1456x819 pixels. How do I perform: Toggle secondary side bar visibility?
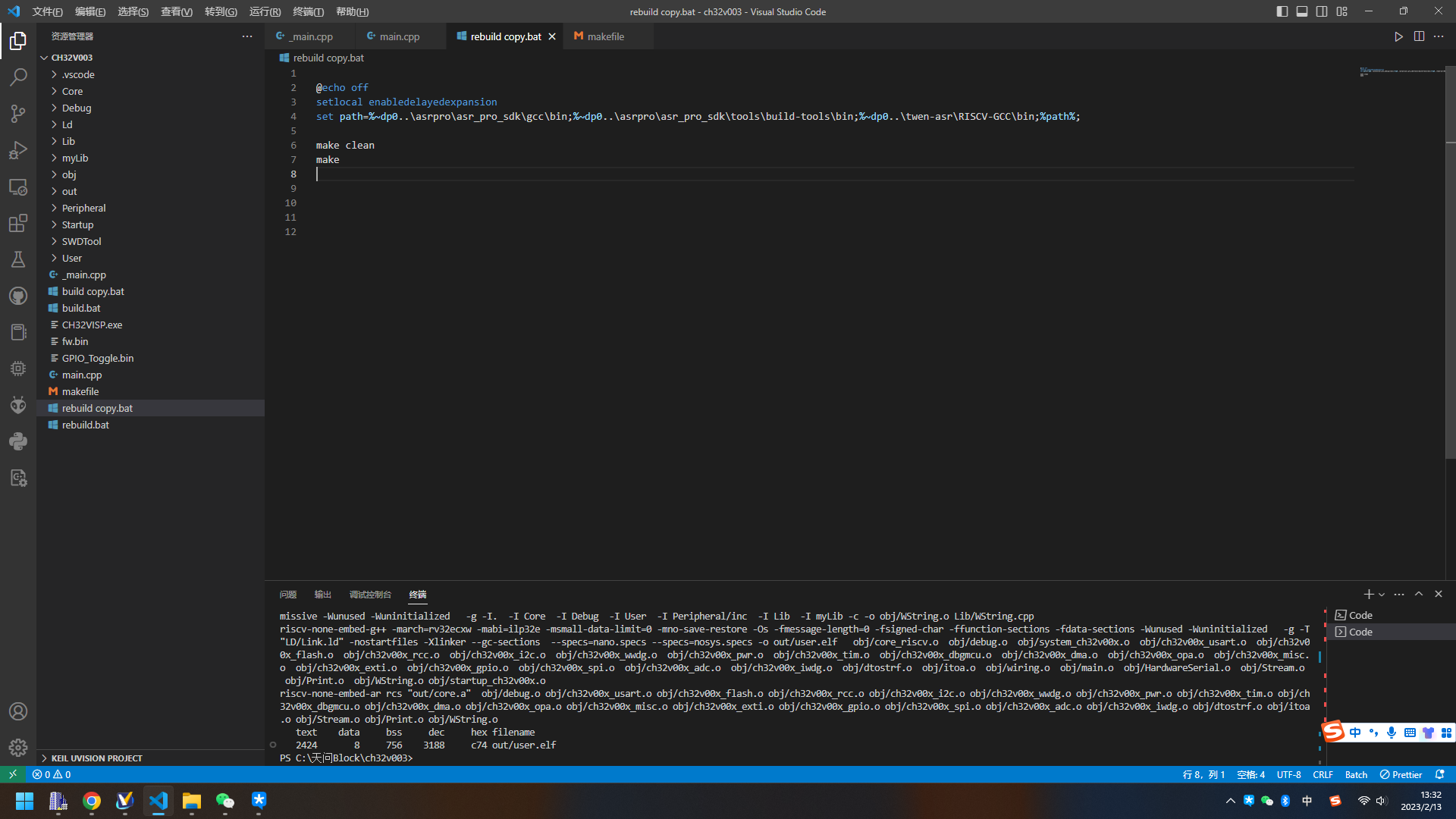click(x=1322, y=11)
